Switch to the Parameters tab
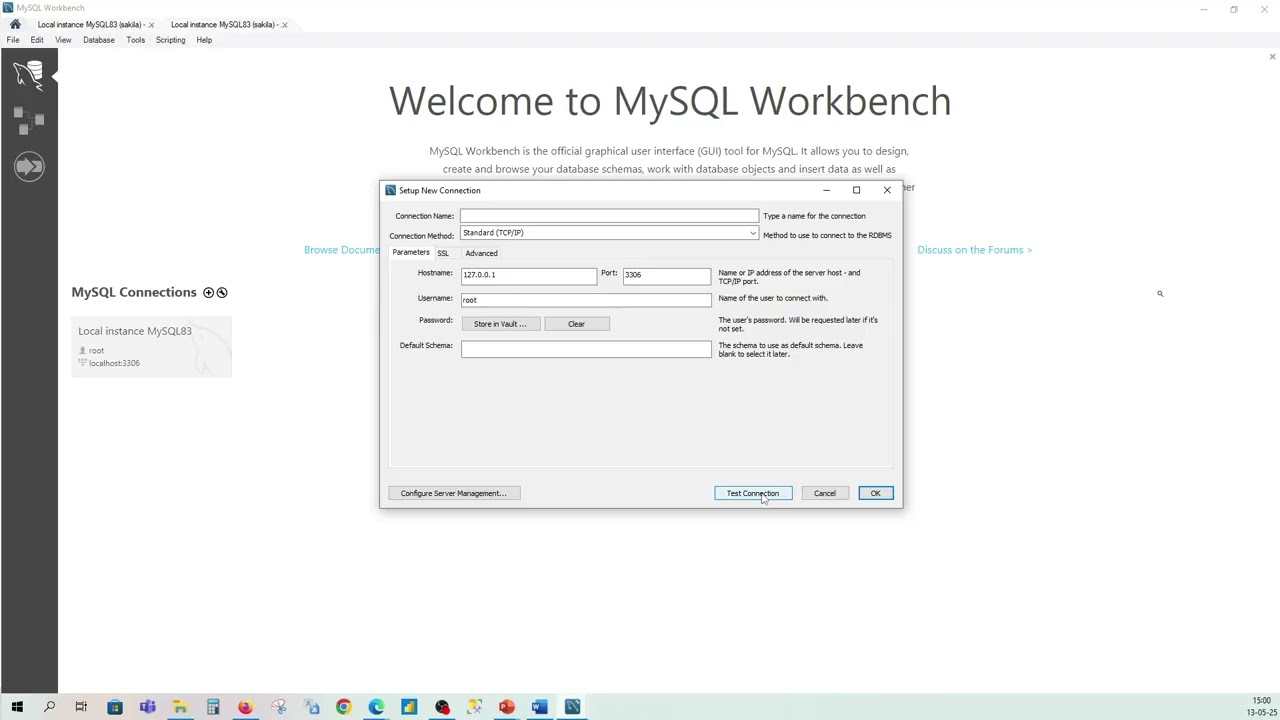Viewport: 1280px width, 720px height. [411, 253]
